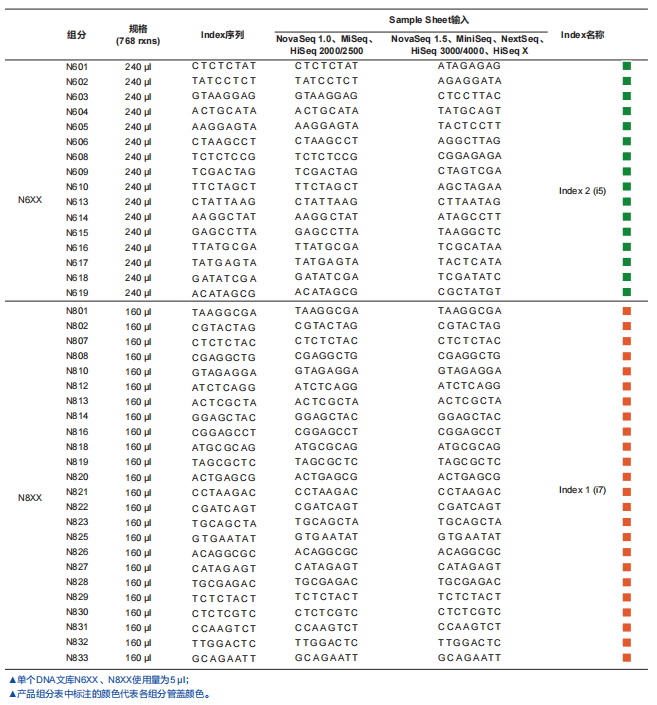Click the Index 2 (i5) label
Viewport: 657px width, 705px height.
coord(582,191)
